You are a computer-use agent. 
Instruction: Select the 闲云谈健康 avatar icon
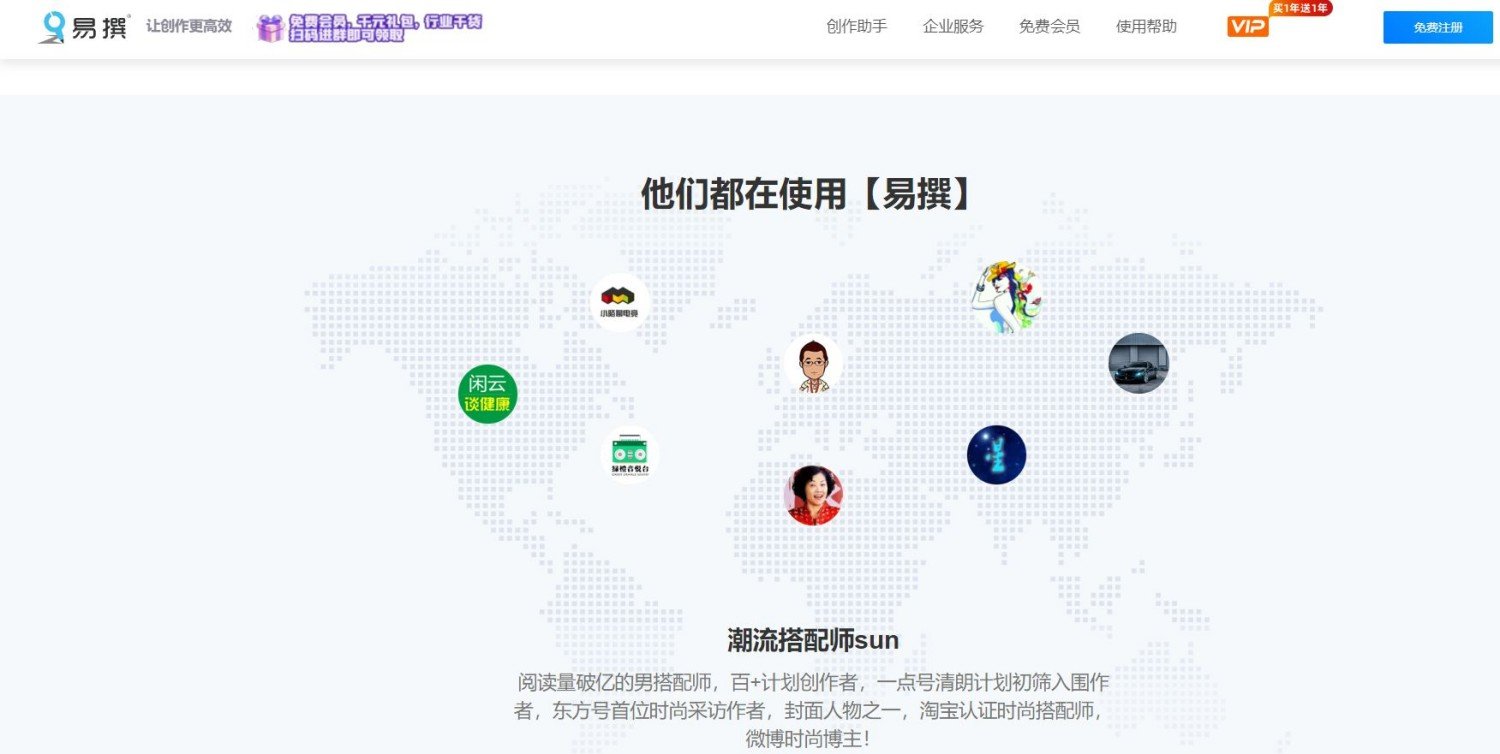pyautogui.click(x=487, y=394)
